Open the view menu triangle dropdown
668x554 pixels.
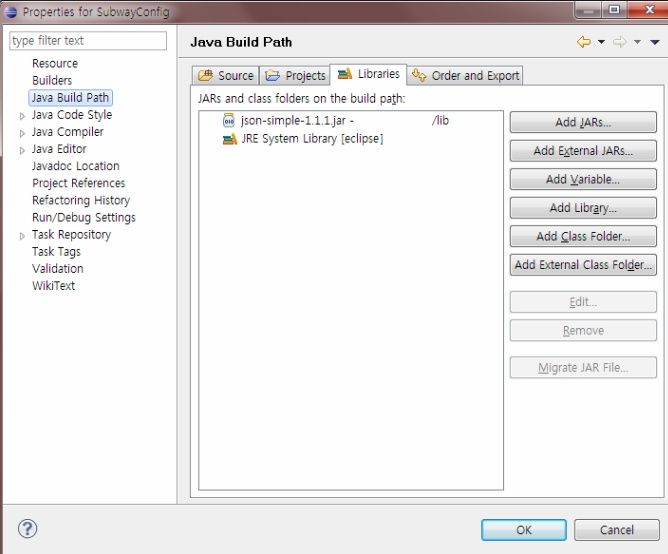tap(655, 42)
